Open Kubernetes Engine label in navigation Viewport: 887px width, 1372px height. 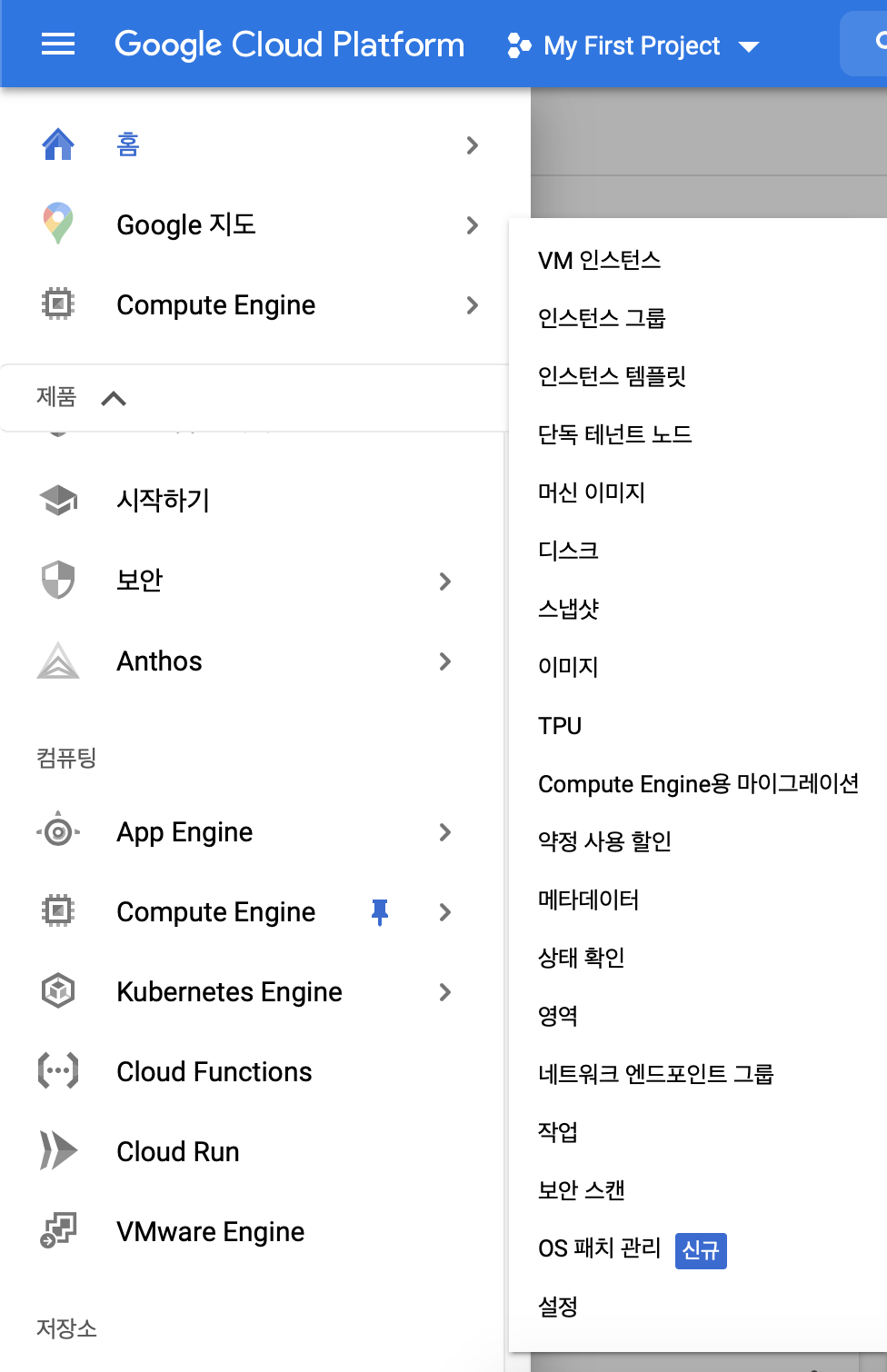(x=230, y=992)
